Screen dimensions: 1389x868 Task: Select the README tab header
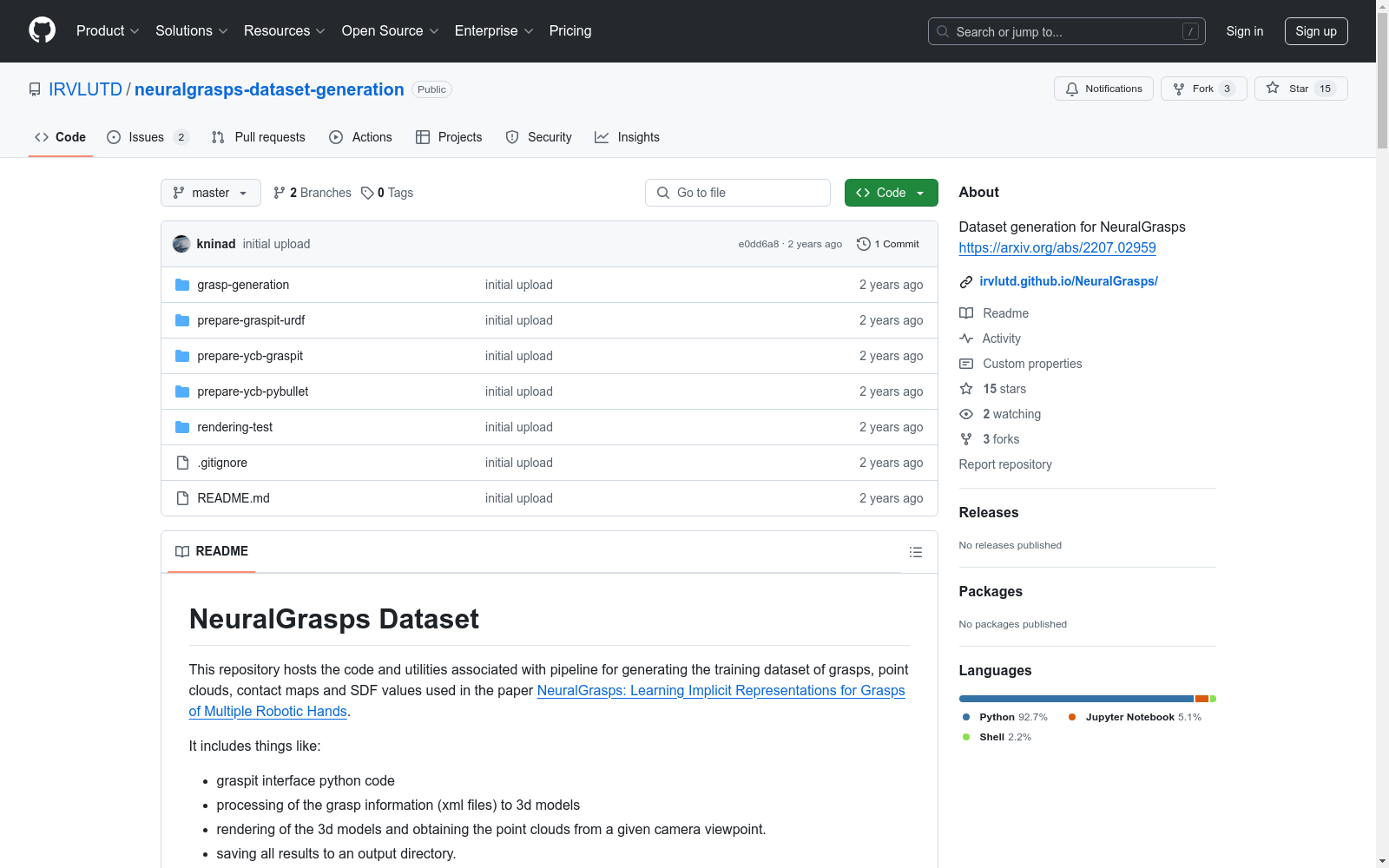(212, 551)
